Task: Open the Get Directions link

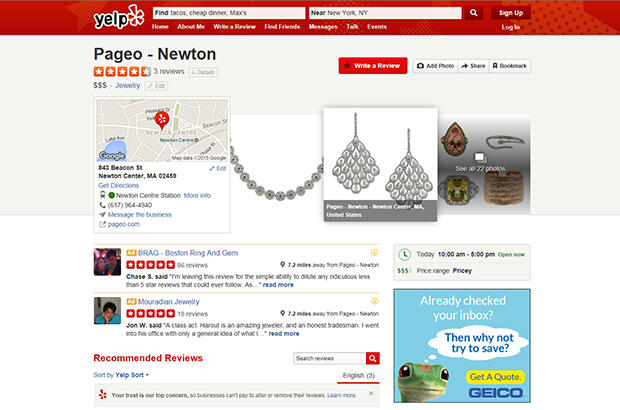Action: 119,185
